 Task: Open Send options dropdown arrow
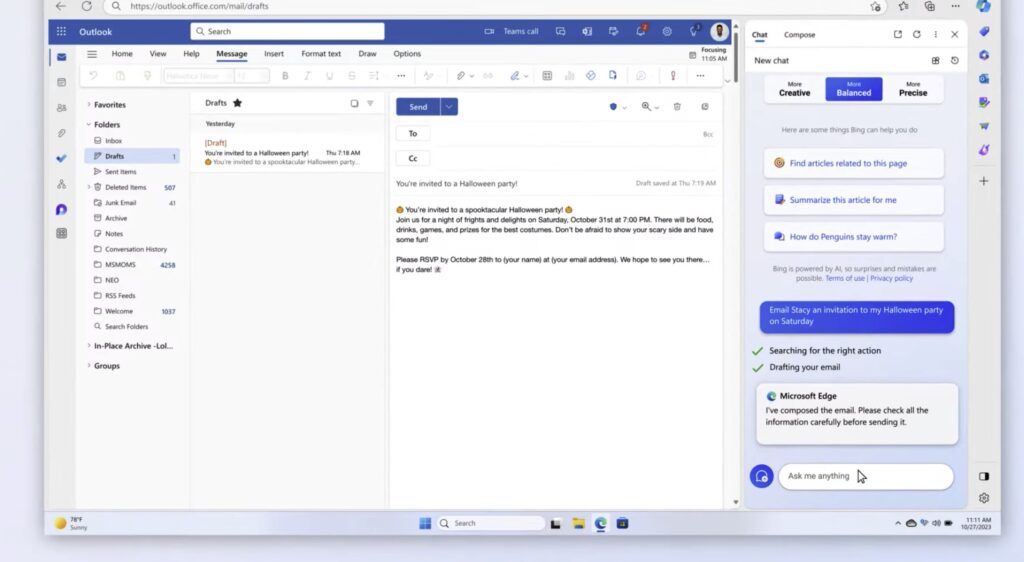(449, 106)
